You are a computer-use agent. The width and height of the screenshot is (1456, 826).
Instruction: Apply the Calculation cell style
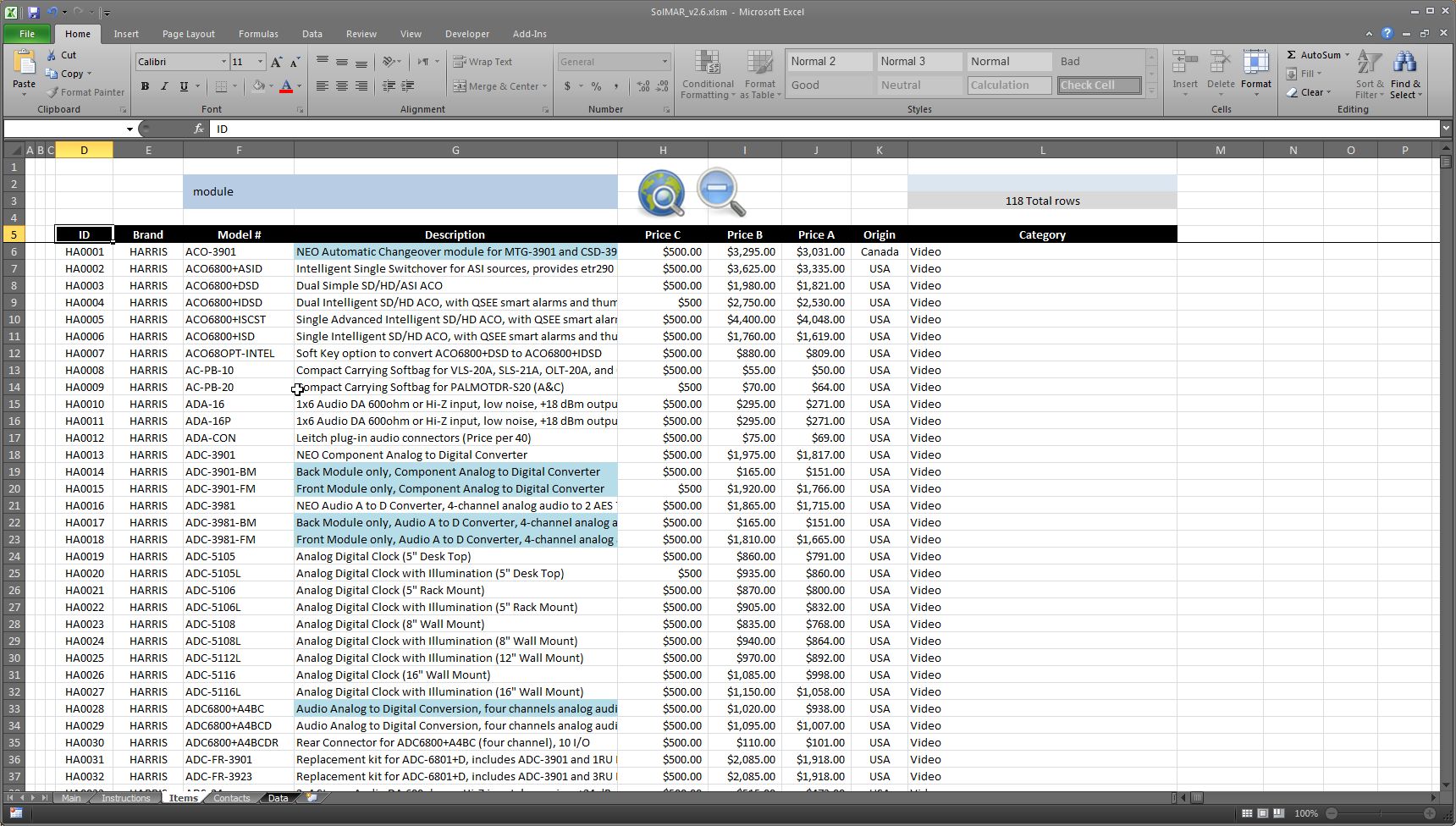click(1009, 85)
